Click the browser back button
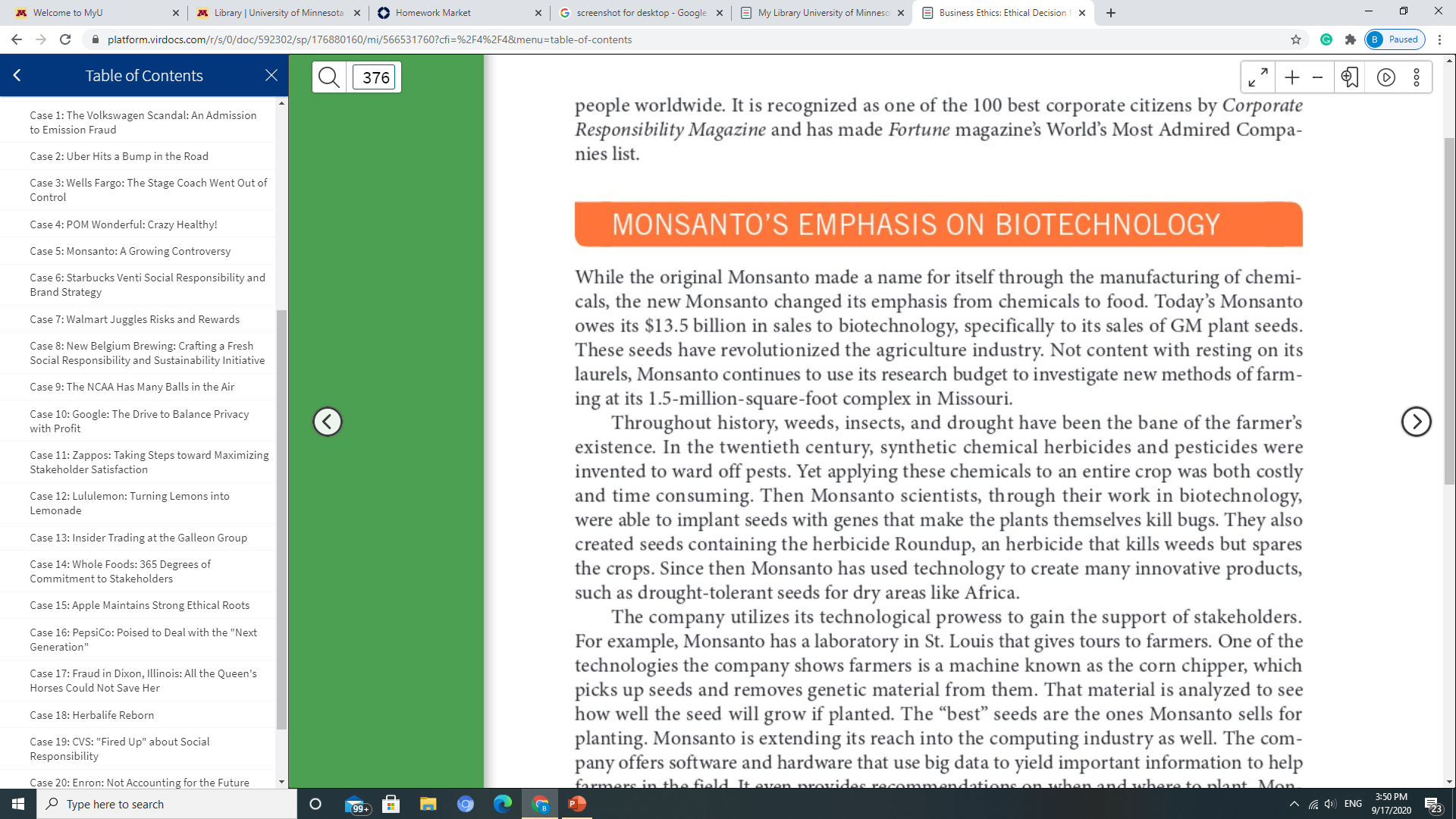 click(x=17, y=39)
